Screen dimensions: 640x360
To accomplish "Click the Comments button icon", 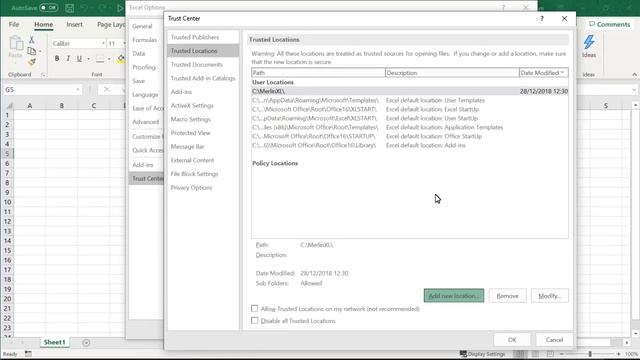I will [592, 24].
